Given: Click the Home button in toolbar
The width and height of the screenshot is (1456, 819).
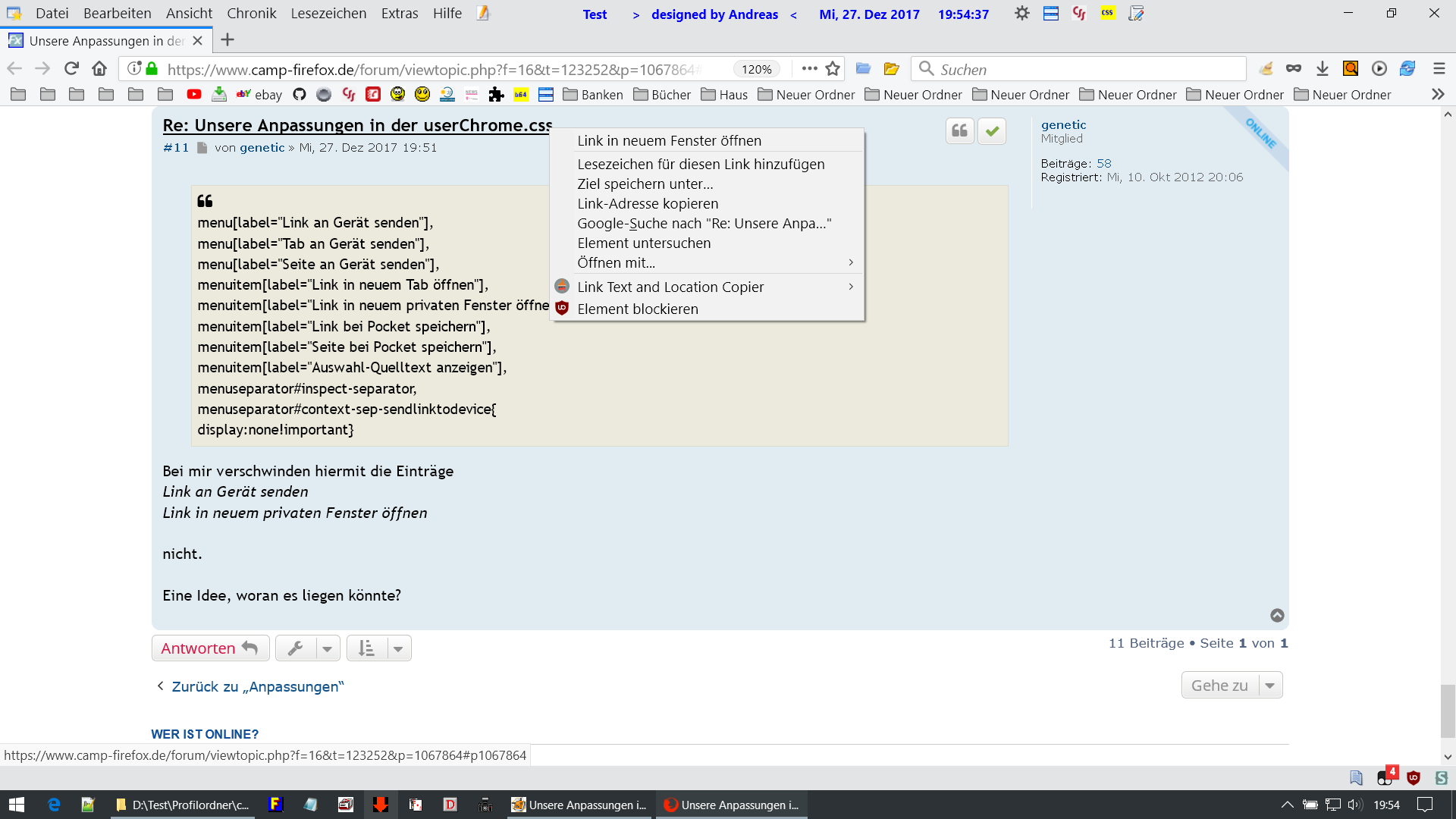Looking at the screenshot, I should tap(99, 69).
